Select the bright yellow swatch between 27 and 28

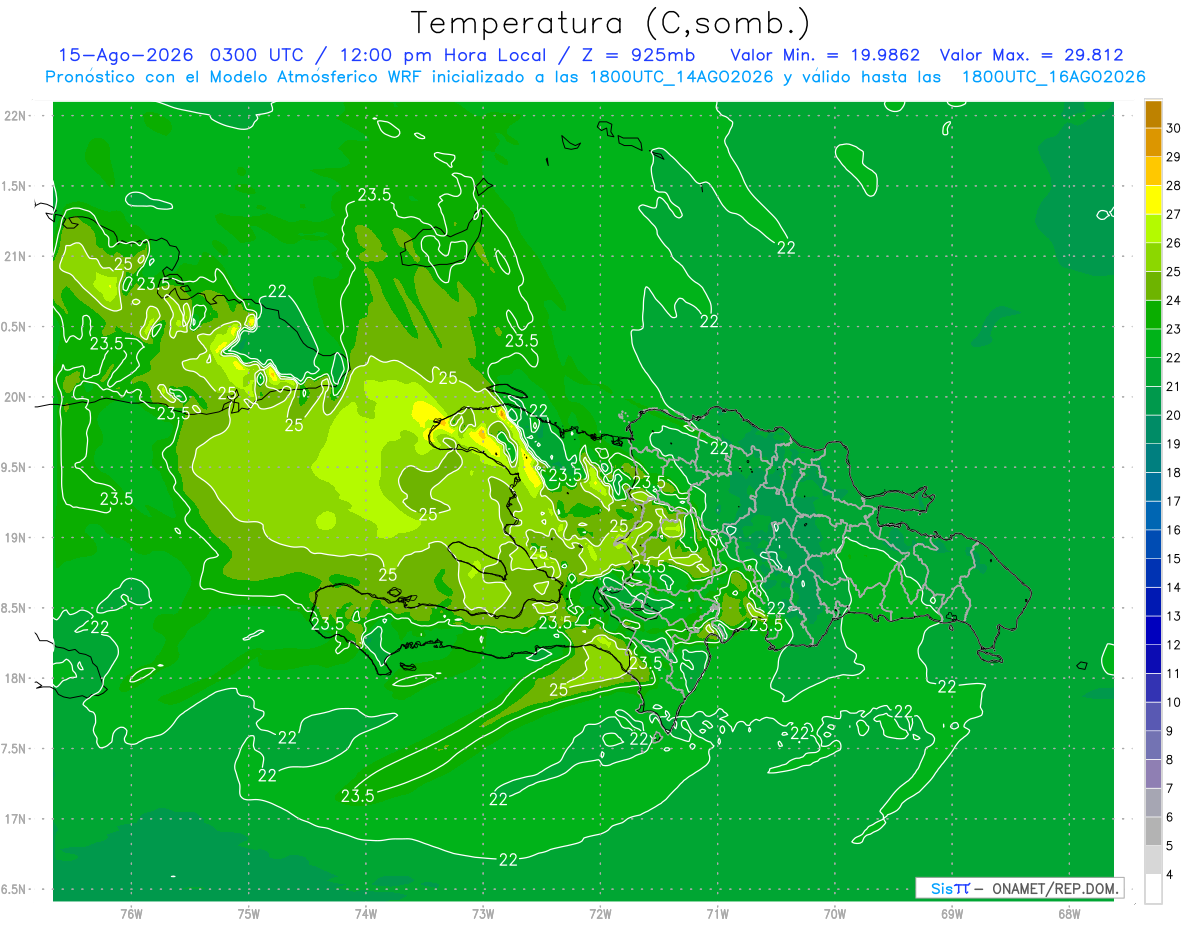1153,200
